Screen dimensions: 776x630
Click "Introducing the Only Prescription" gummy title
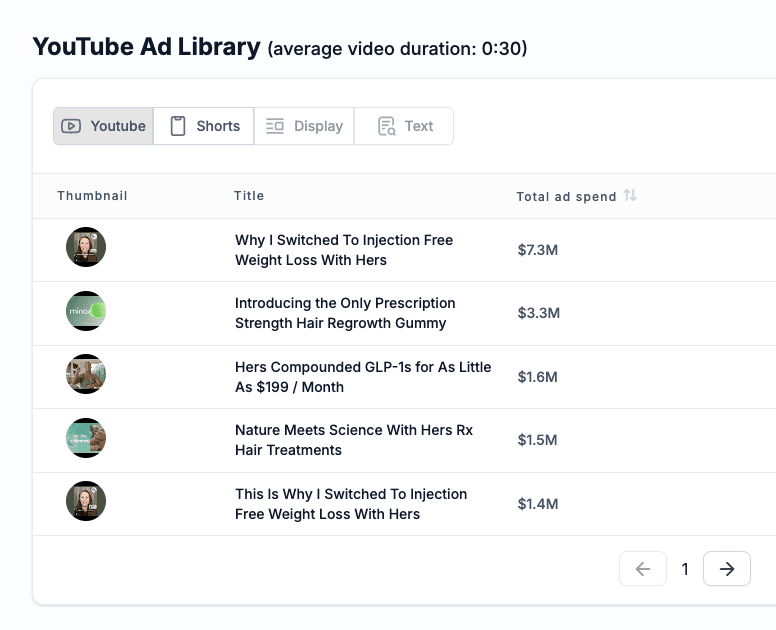click(x=344, y=313)
